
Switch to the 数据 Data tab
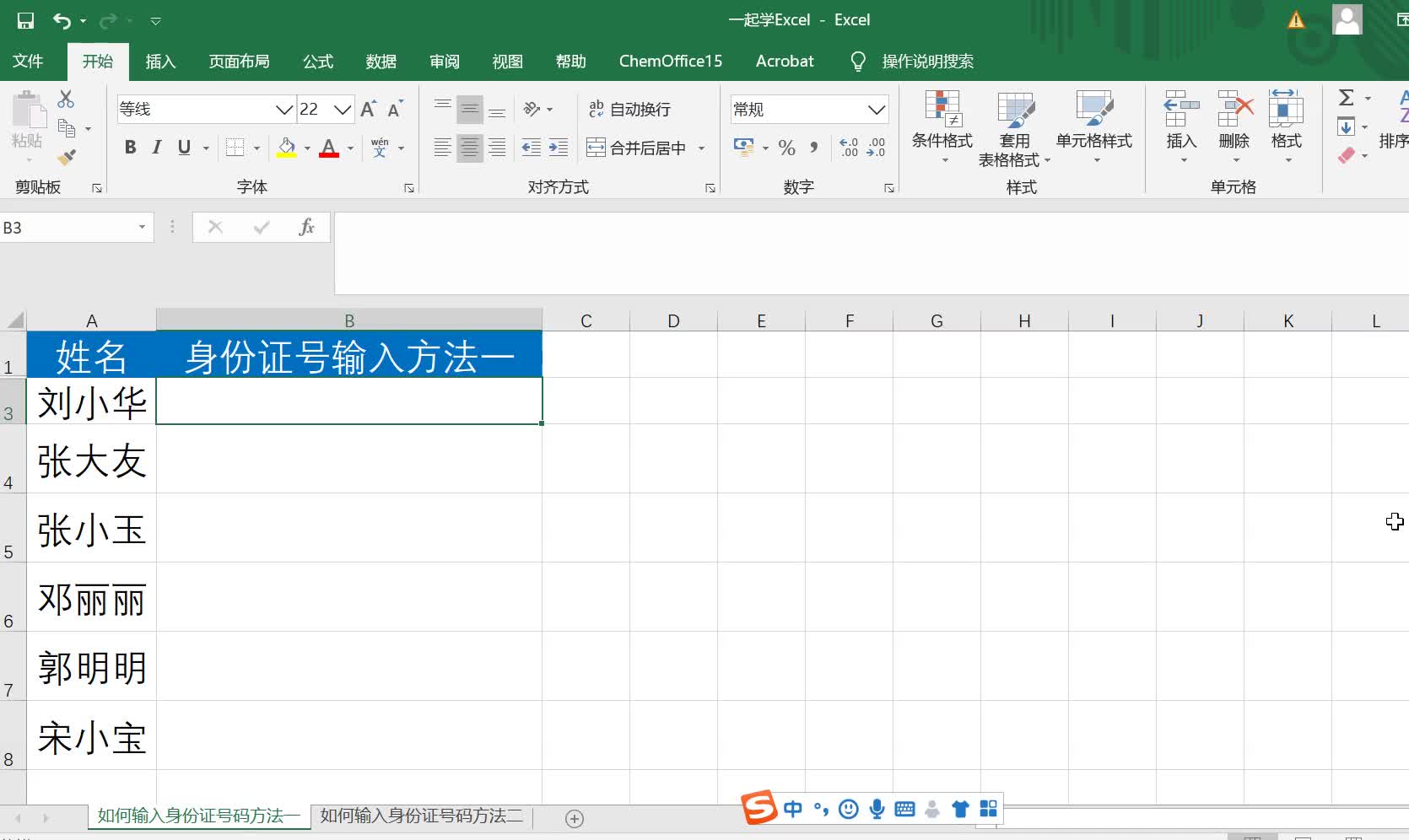(381, 62)
